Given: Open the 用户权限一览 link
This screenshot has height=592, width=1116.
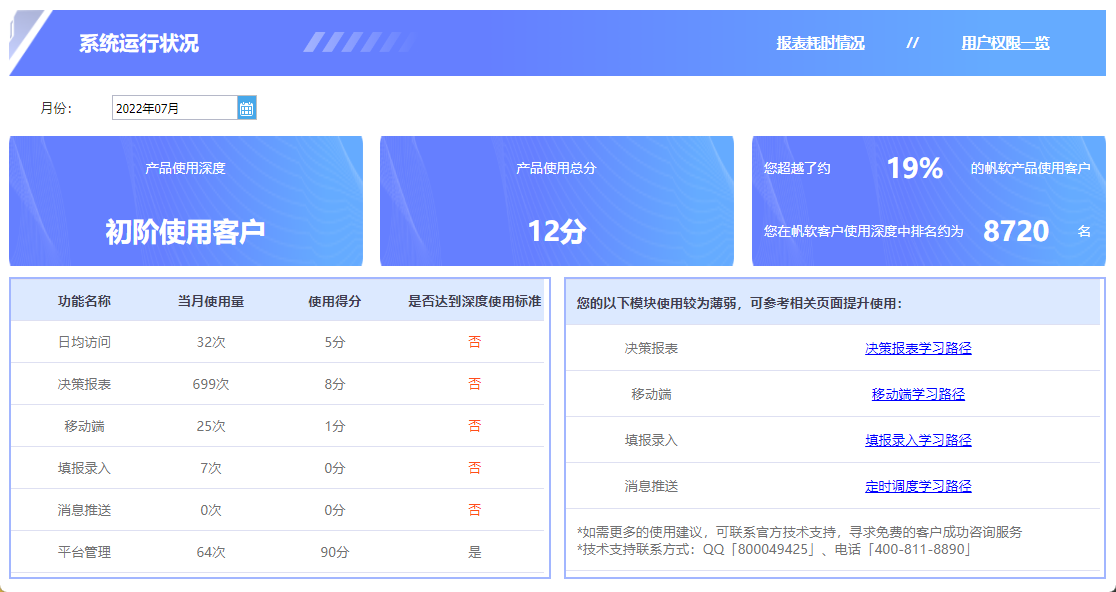Looking at the screenshot, I should tap(1005, 43).
